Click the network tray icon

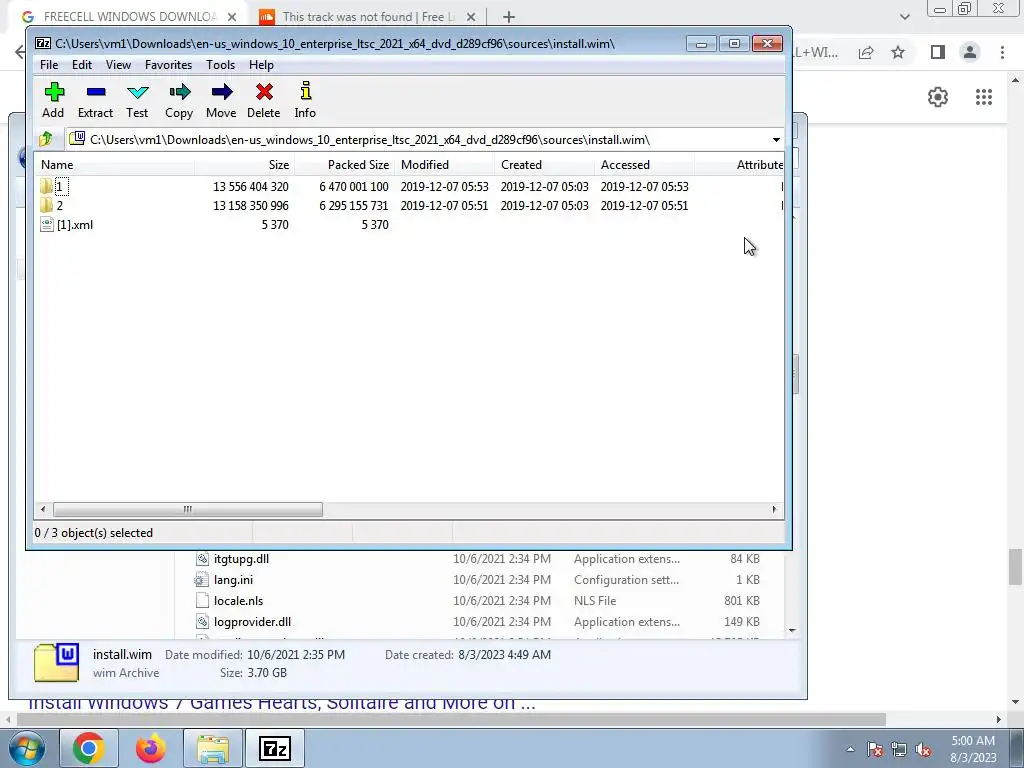pos(899,749)
